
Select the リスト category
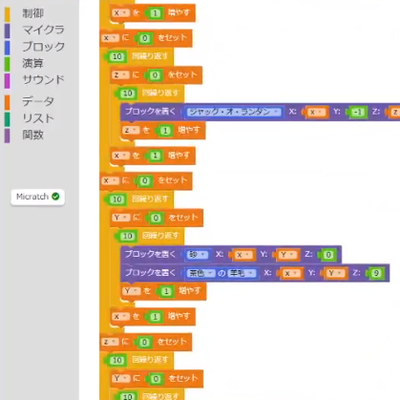pyautogui.click(x=38, y=118)
